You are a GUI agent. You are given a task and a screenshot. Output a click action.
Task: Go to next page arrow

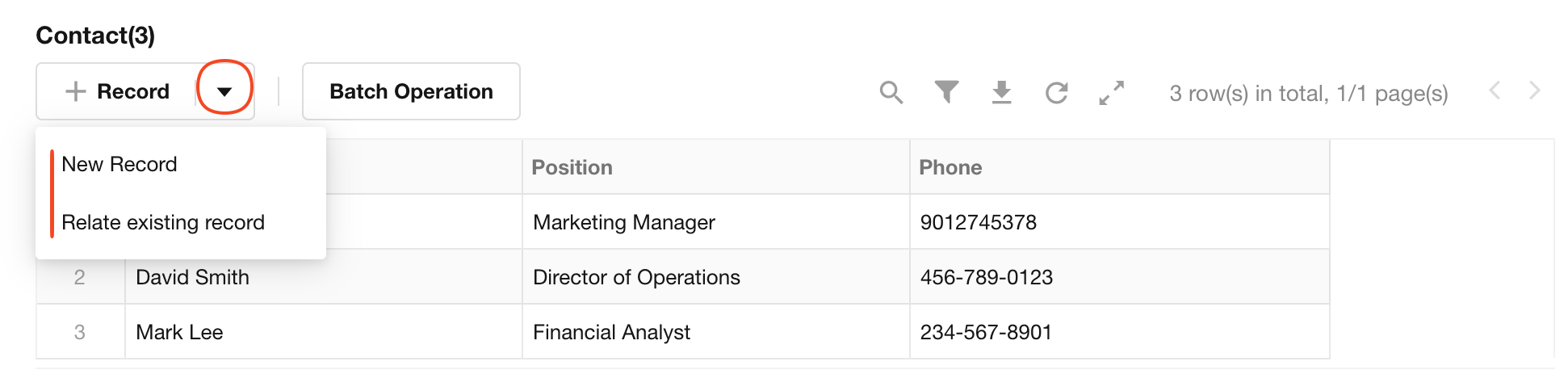tap(1534, 90)
